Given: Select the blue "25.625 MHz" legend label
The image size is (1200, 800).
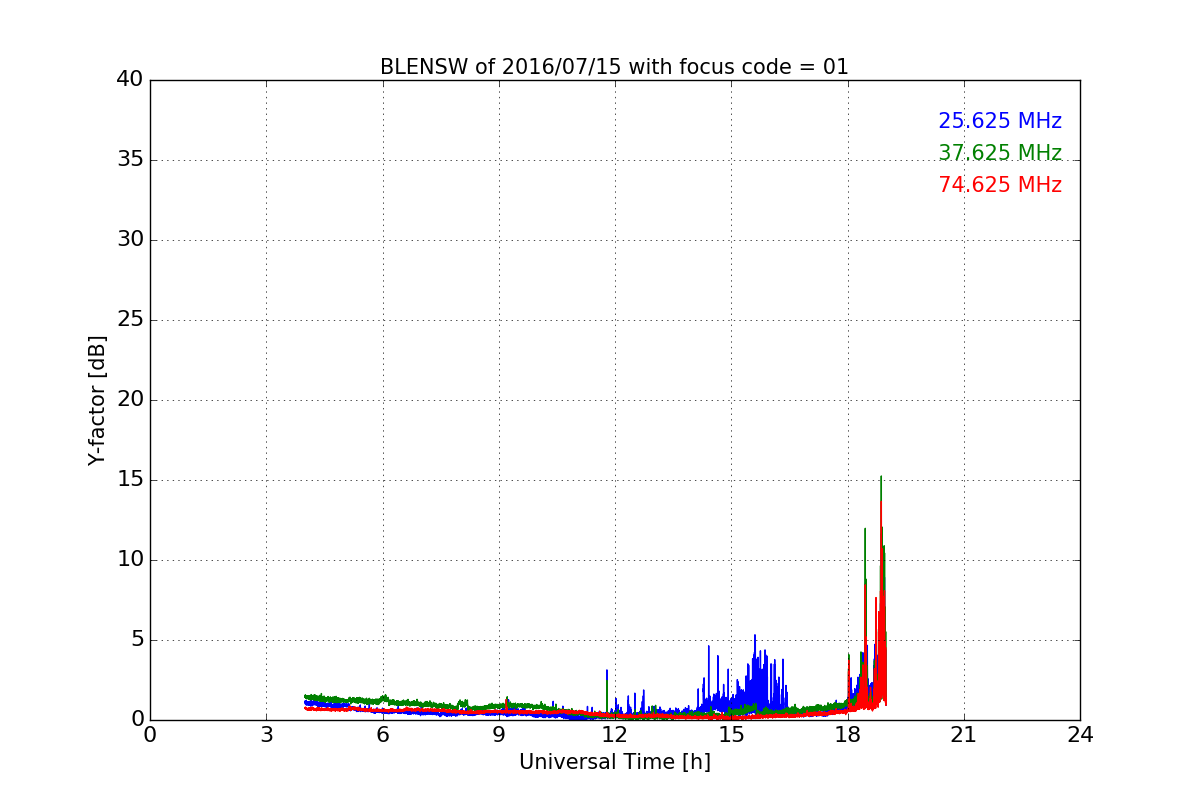Looking at the screenshot, I should pos(1000,121).
